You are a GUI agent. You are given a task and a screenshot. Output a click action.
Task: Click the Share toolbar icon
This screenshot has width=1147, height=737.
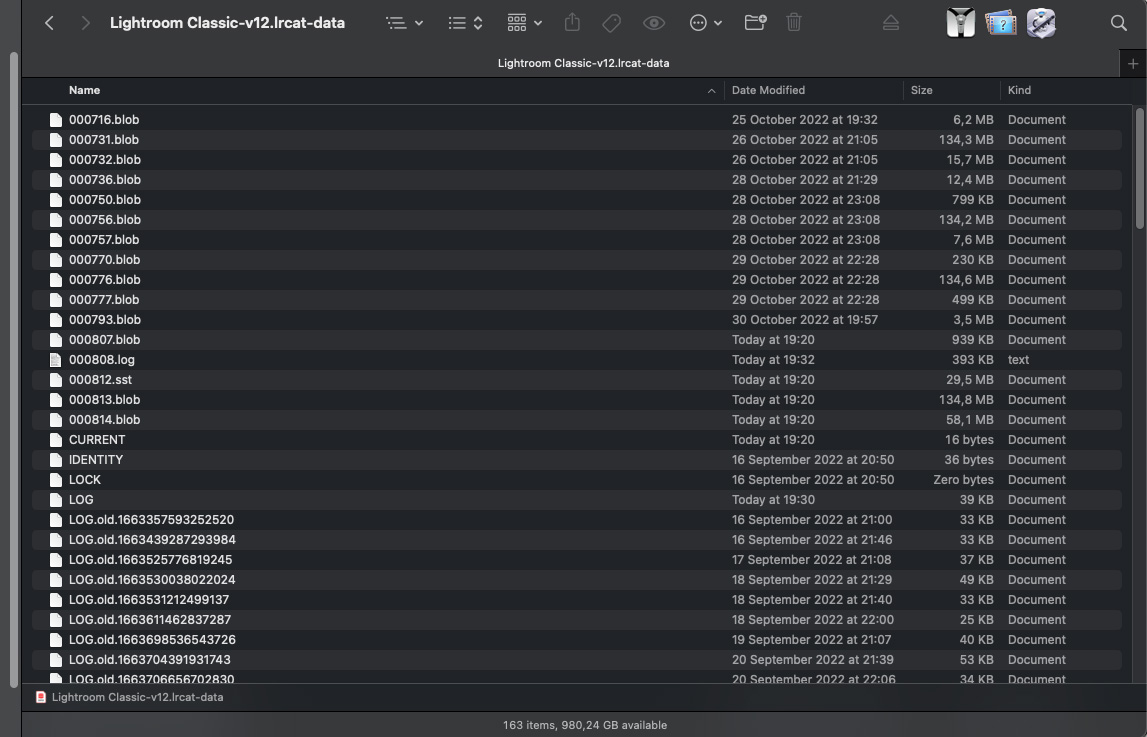[x=572, y=23]
